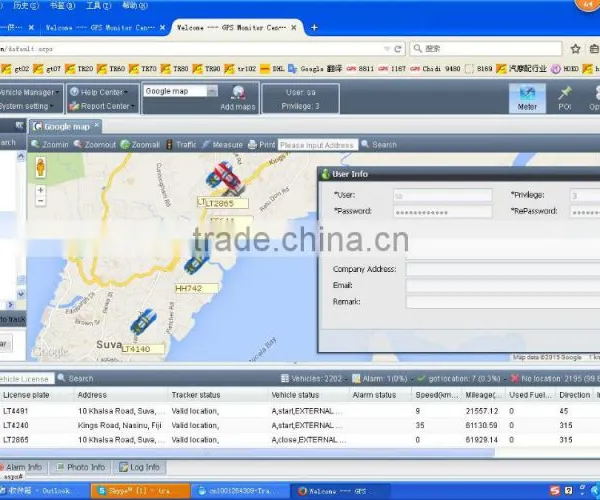Open a new browser tab
This screenshot has width=600, height=500.
tap(314, 28)
